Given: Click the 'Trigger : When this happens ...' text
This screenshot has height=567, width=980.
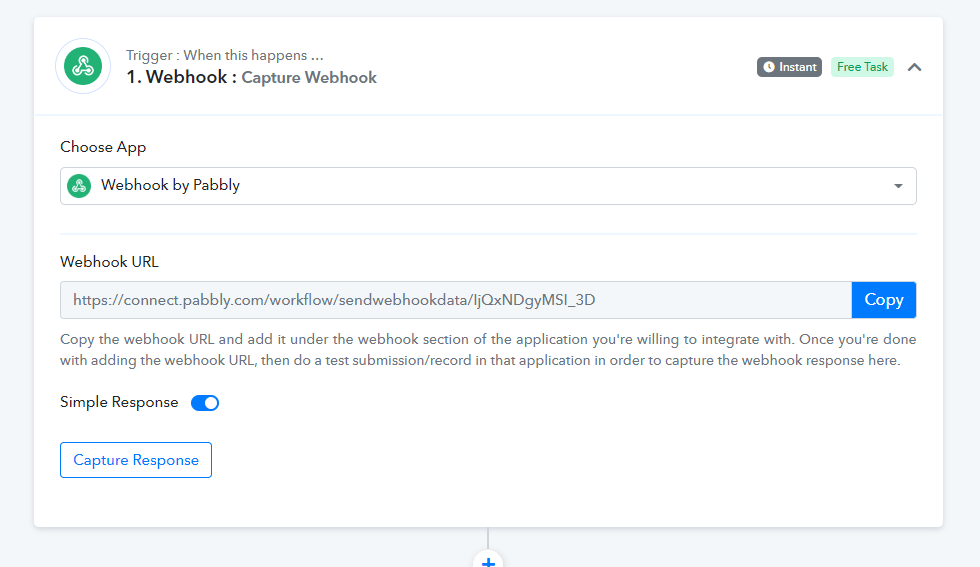Looking at the screenshot, I should click(224, 55).
